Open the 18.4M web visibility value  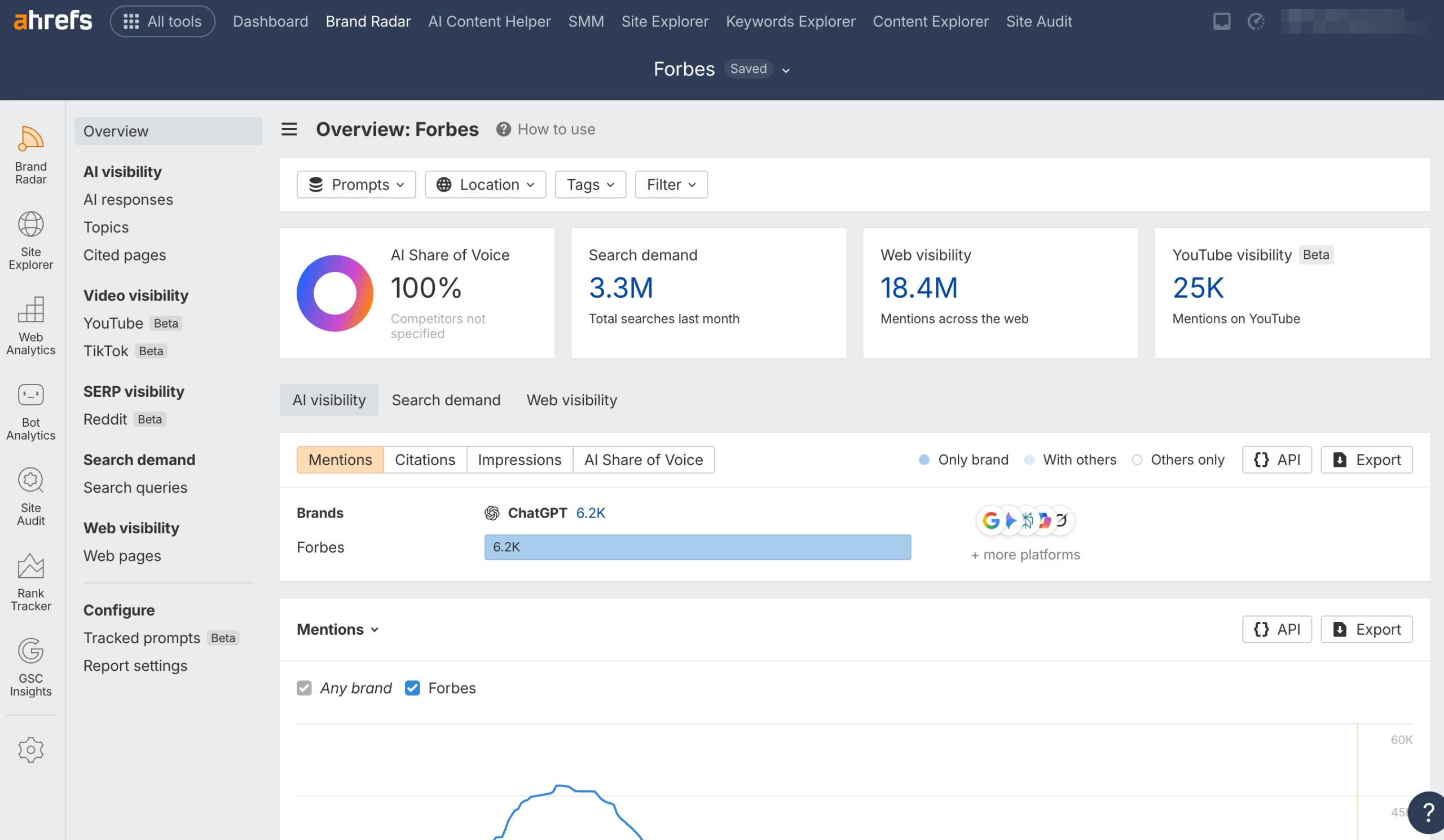[918, 288]
